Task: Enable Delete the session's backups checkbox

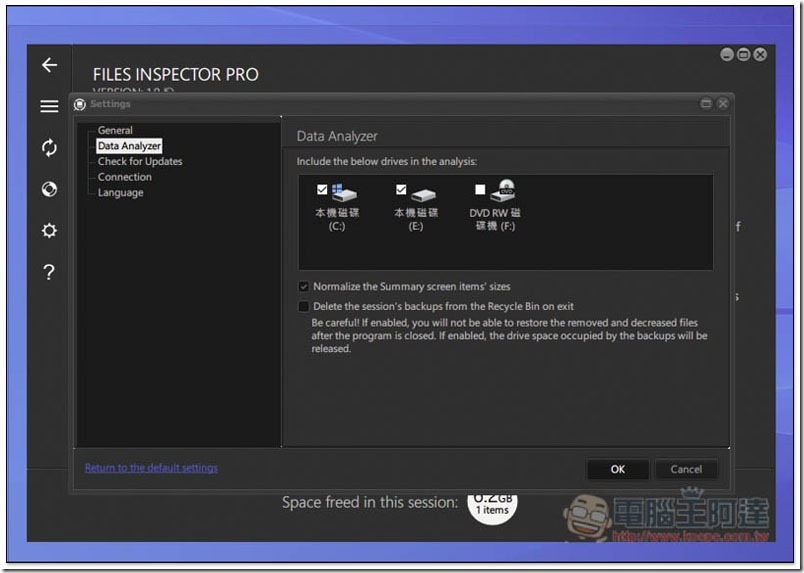Action: pos(304,306)
